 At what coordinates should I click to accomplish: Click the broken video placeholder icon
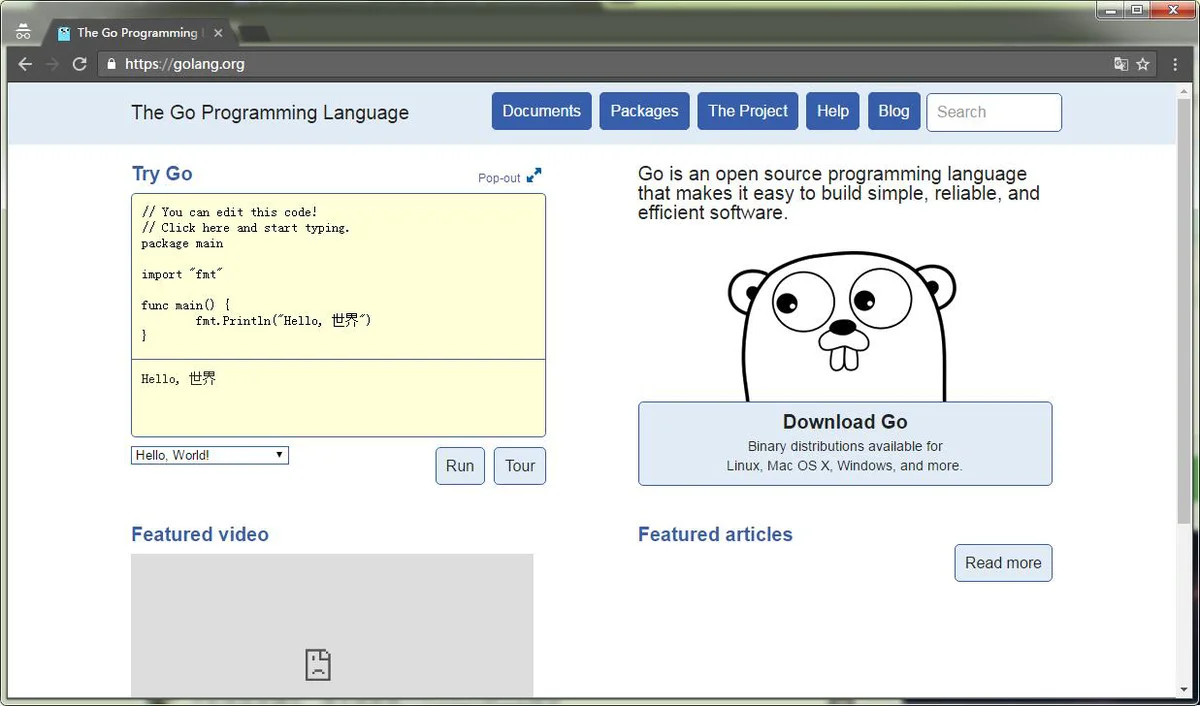coord(318,664)
